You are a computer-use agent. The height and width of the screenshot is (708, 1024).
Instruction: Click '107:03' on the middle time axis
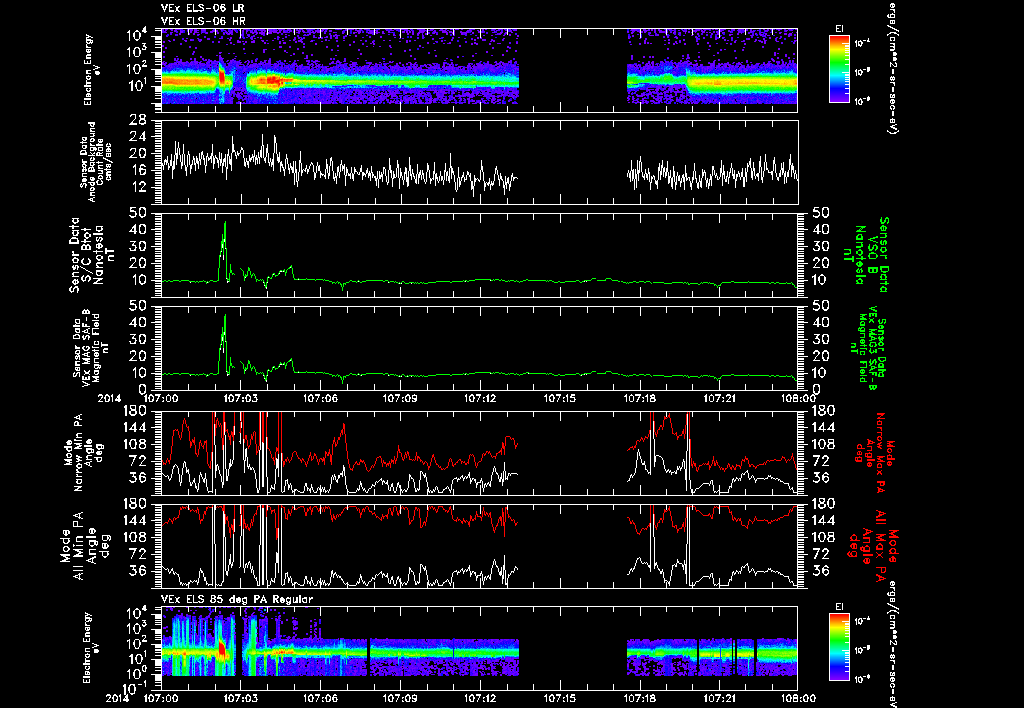[x=241, y=398]
